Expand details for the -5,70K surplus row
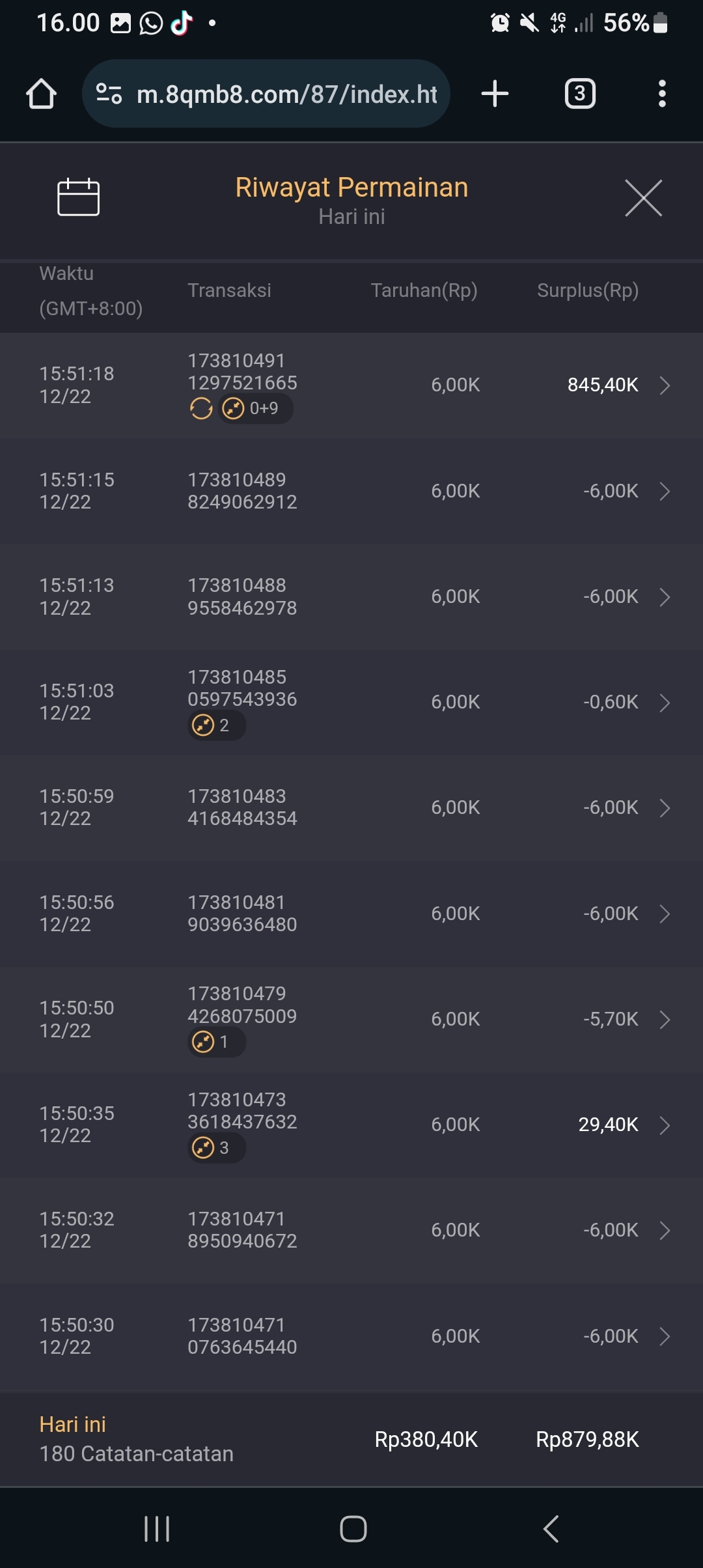 tap(665, 1020)
